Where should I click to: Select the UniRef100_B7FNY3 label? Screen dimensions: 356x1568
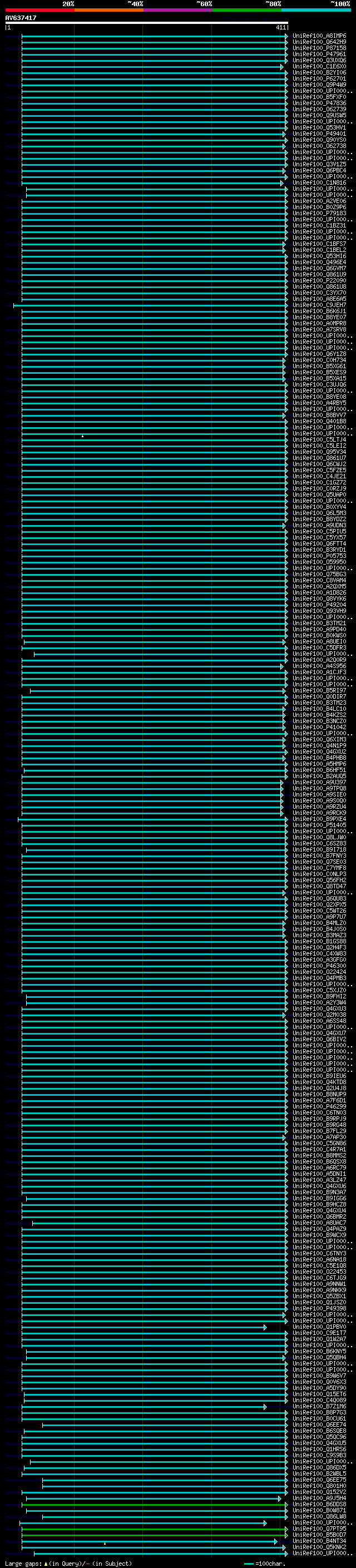click(x=319, y=856)
